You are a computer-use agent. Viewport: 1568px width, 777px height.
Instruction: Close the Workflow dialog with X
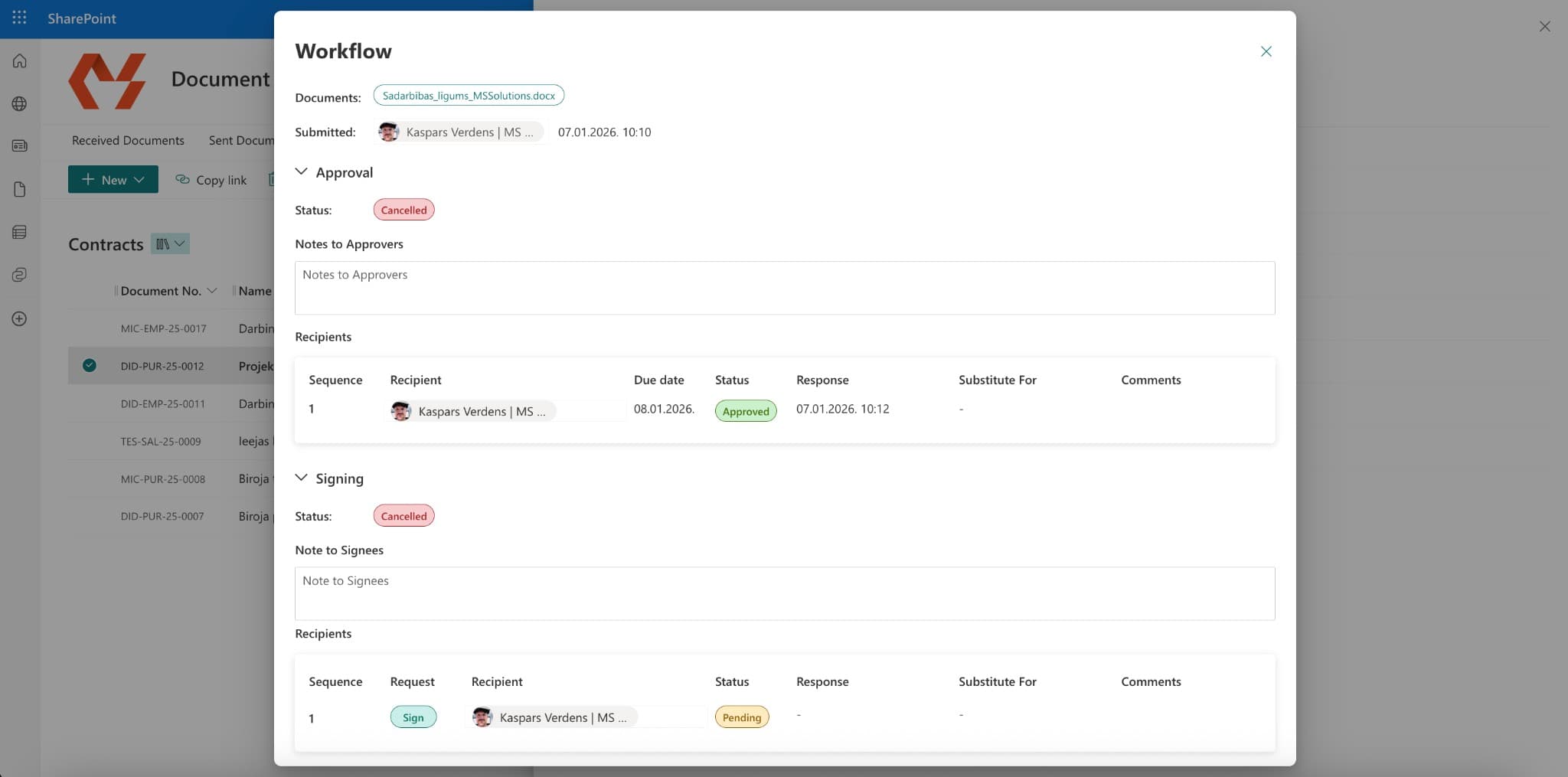click(x=1266, y=51)
